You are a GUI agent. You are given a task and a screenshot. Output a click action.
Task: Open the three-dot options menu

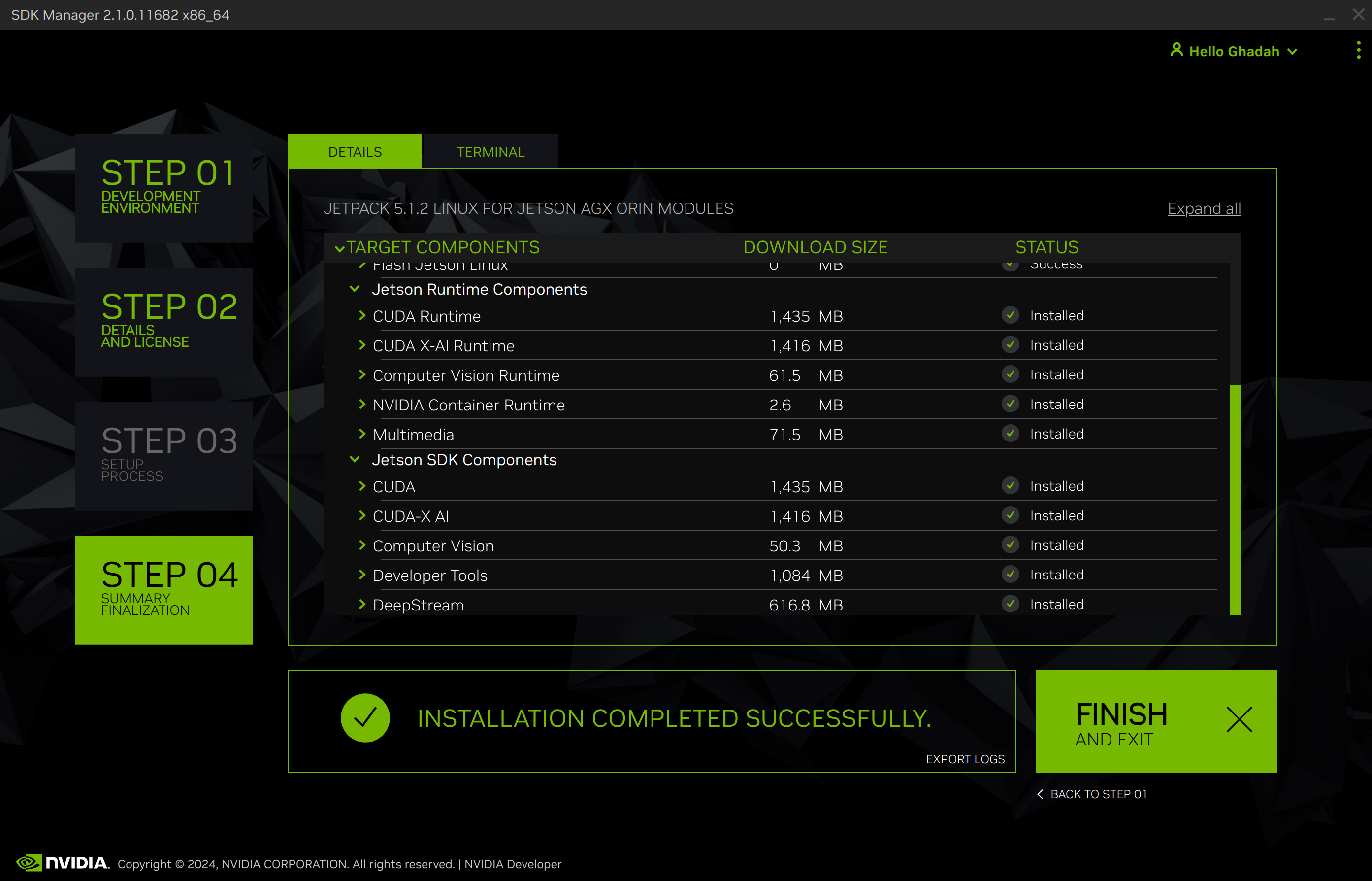pos(1359,50)
